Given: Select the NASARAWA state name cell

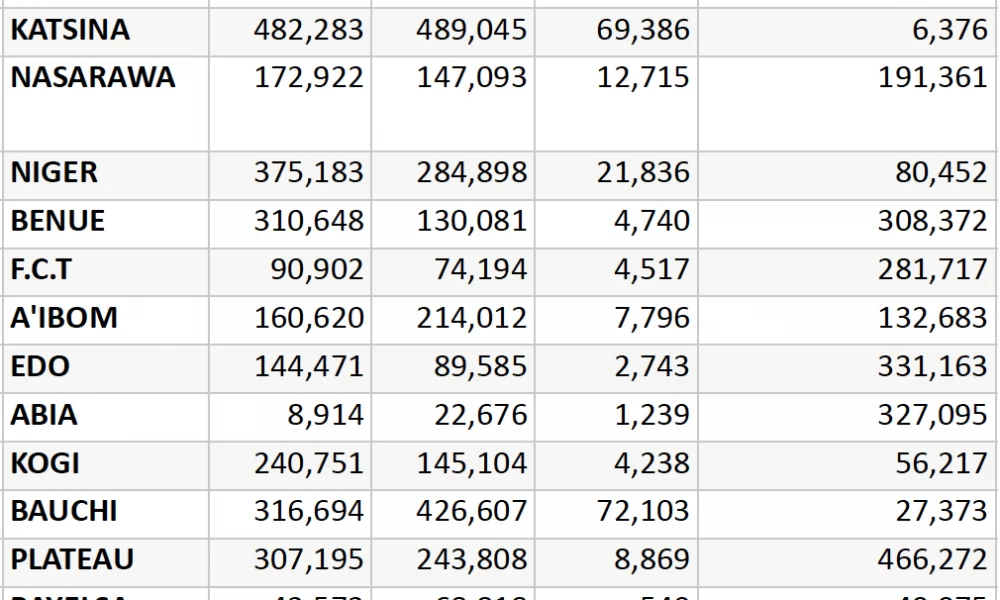Looking at the screenshot, I should coord(93,78).
